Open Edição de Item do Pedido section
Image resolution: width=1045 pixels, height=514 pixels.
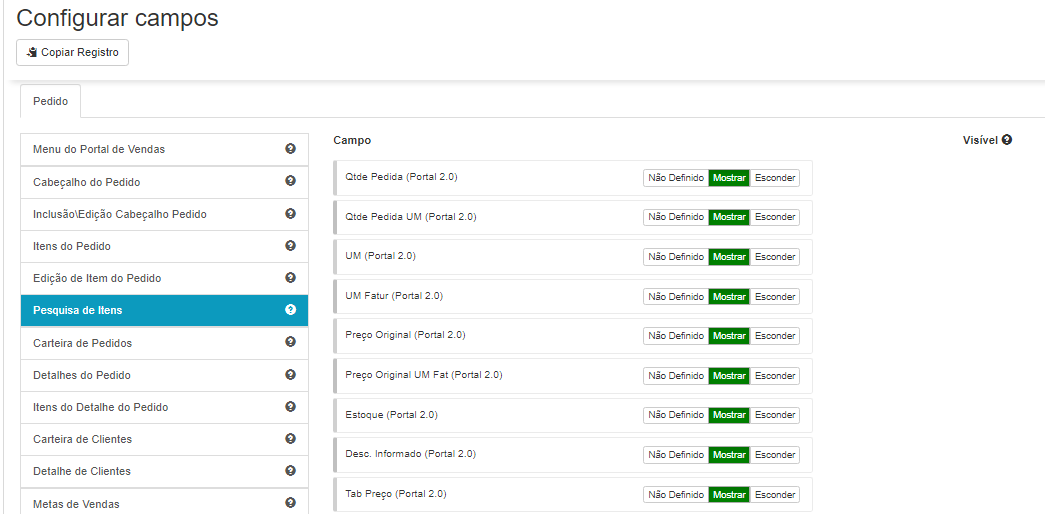pyautogui.click(x=97, y=278)
